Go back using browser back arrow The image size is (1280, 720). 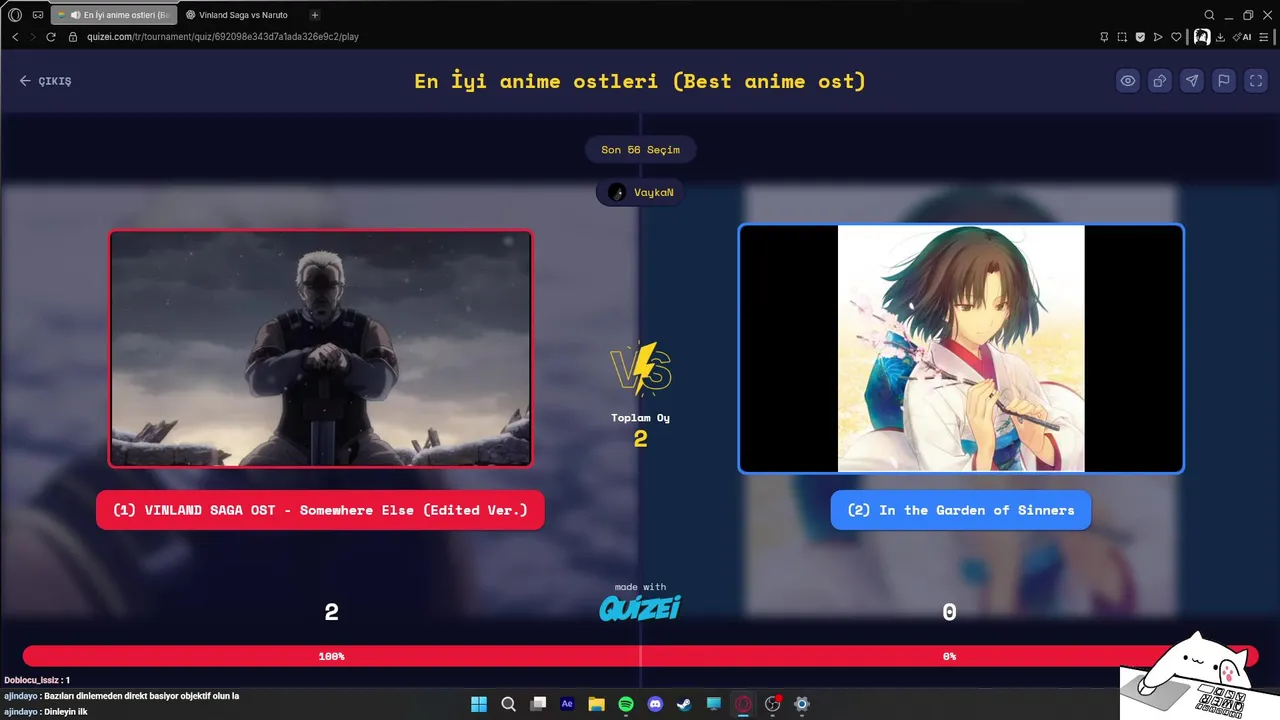coord(15,37)
